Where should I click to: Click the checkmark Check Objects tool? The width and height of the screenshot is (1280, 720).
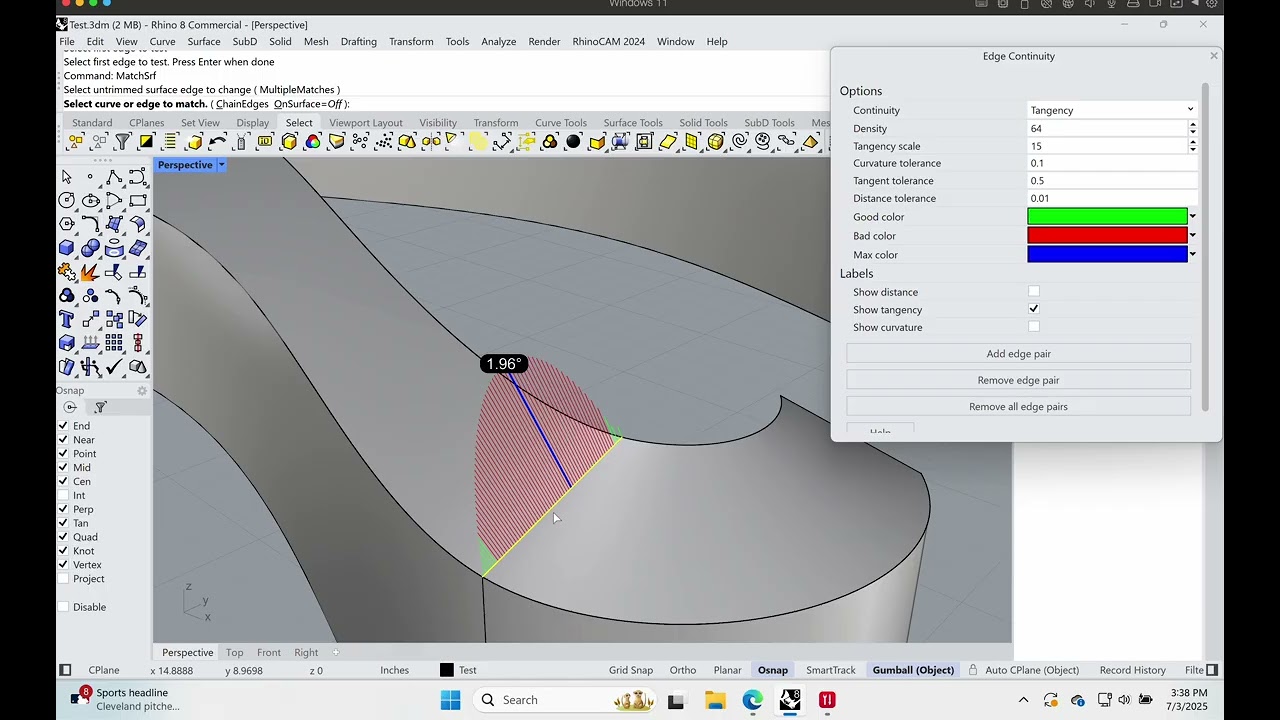click(114, 367)
